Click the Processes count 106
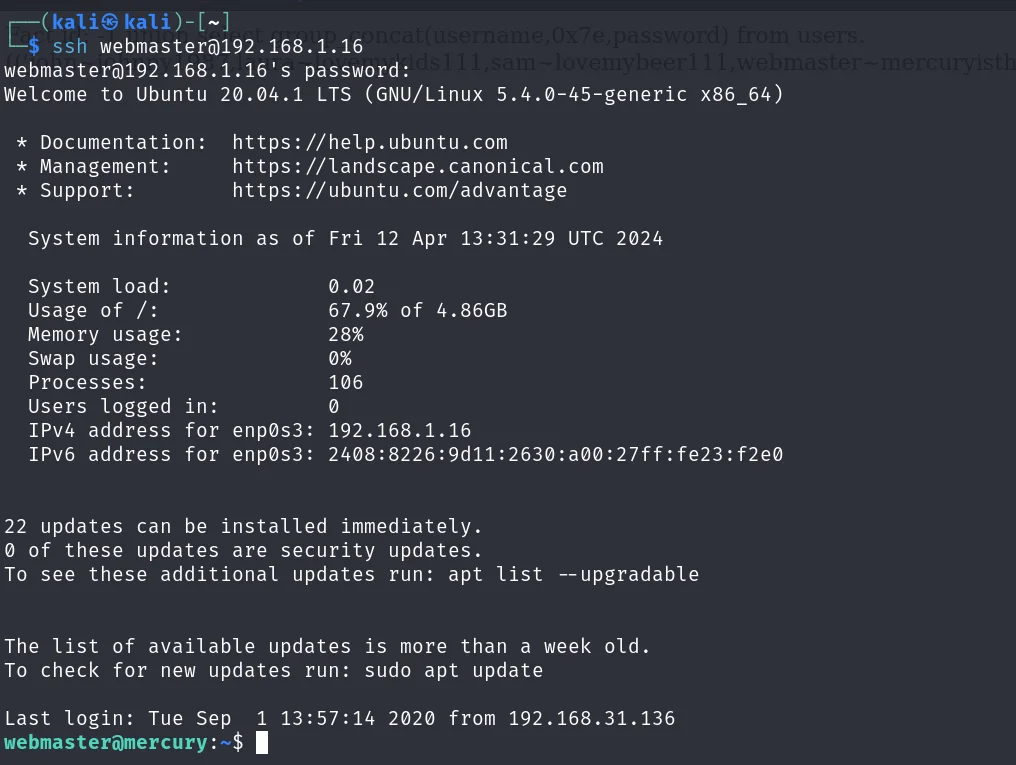1016x765 pixels. 346,382
